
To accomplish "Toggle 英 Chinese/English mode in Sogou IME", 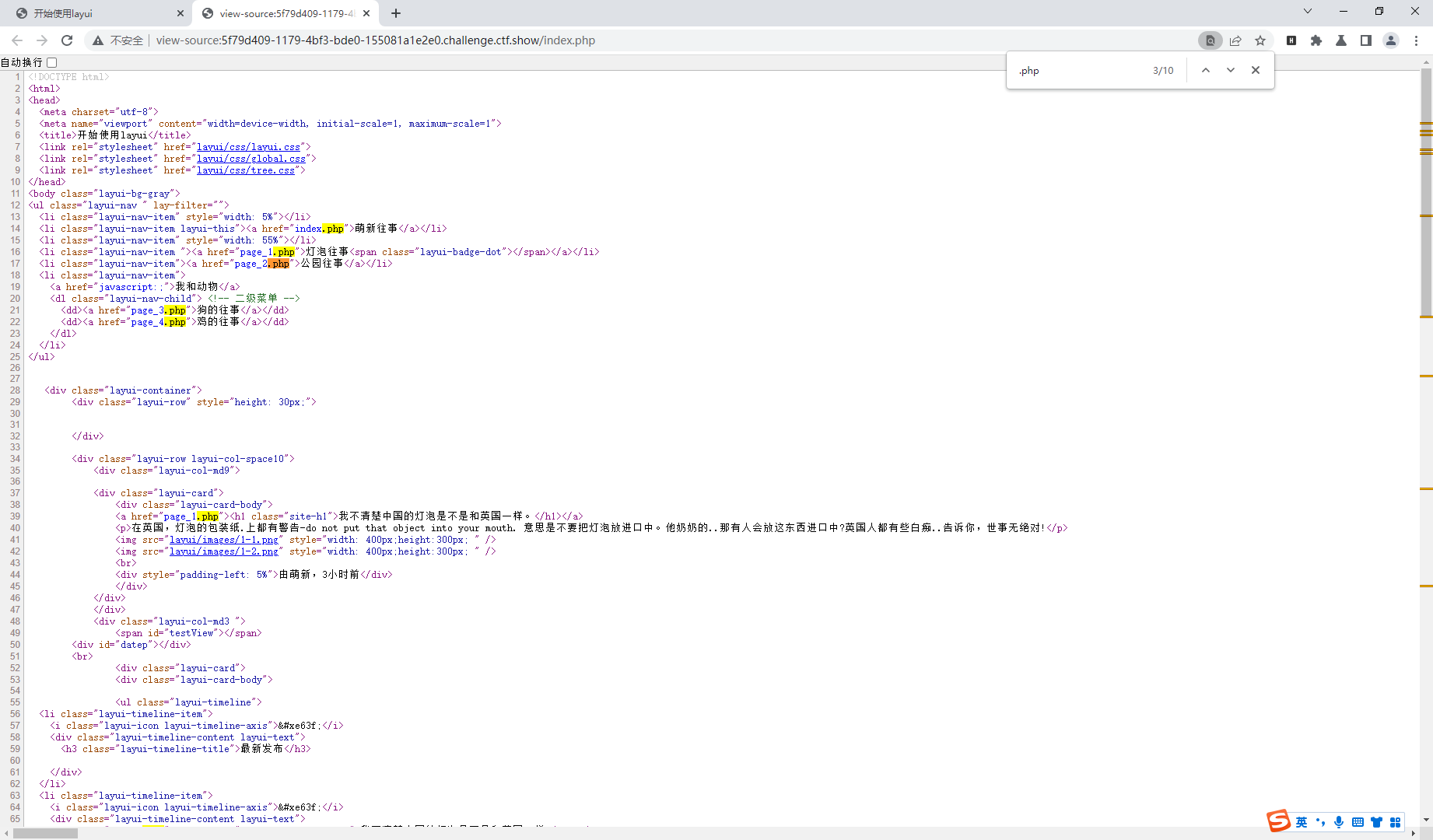I will [1302, 822].
